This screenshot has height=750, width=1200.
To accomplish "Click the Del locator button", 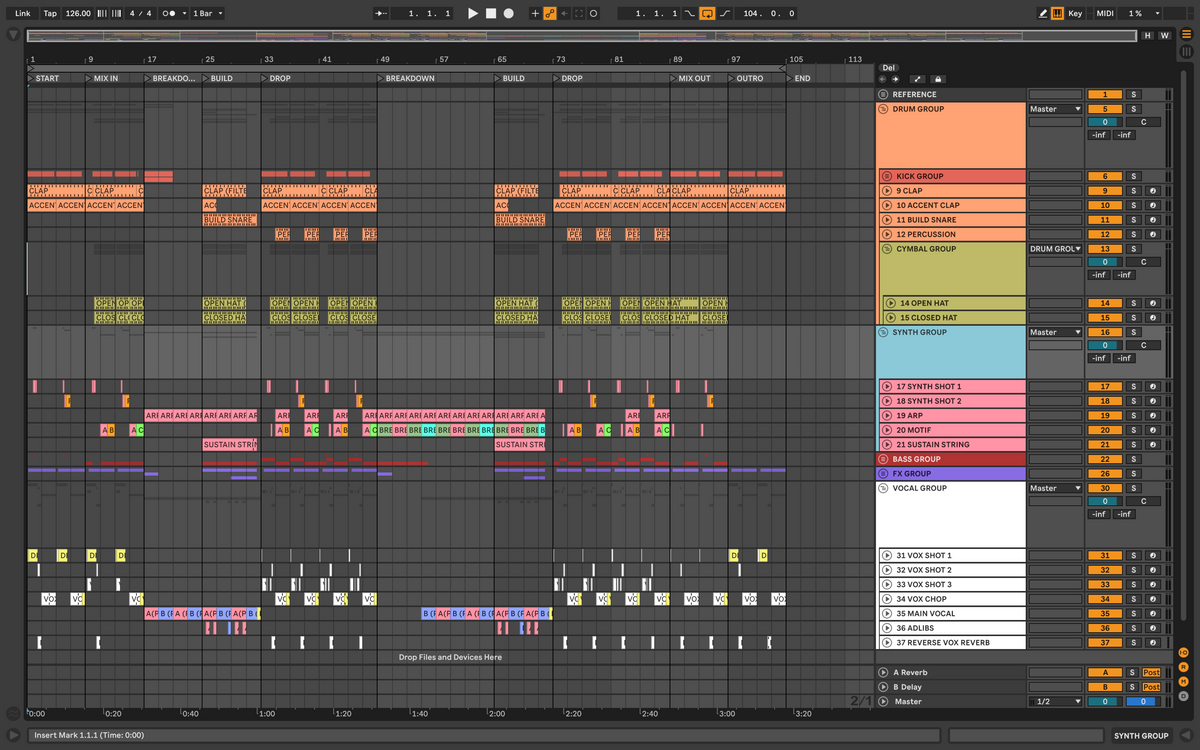I will 889,67.
